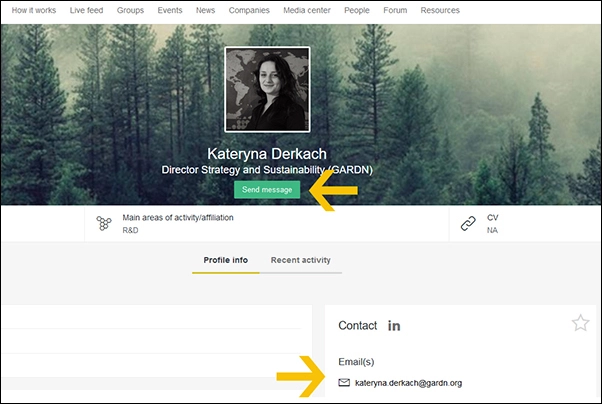Viewport: 602px width, 404px height.
Task: Click the main areas of activity icon
Action: 104,224
